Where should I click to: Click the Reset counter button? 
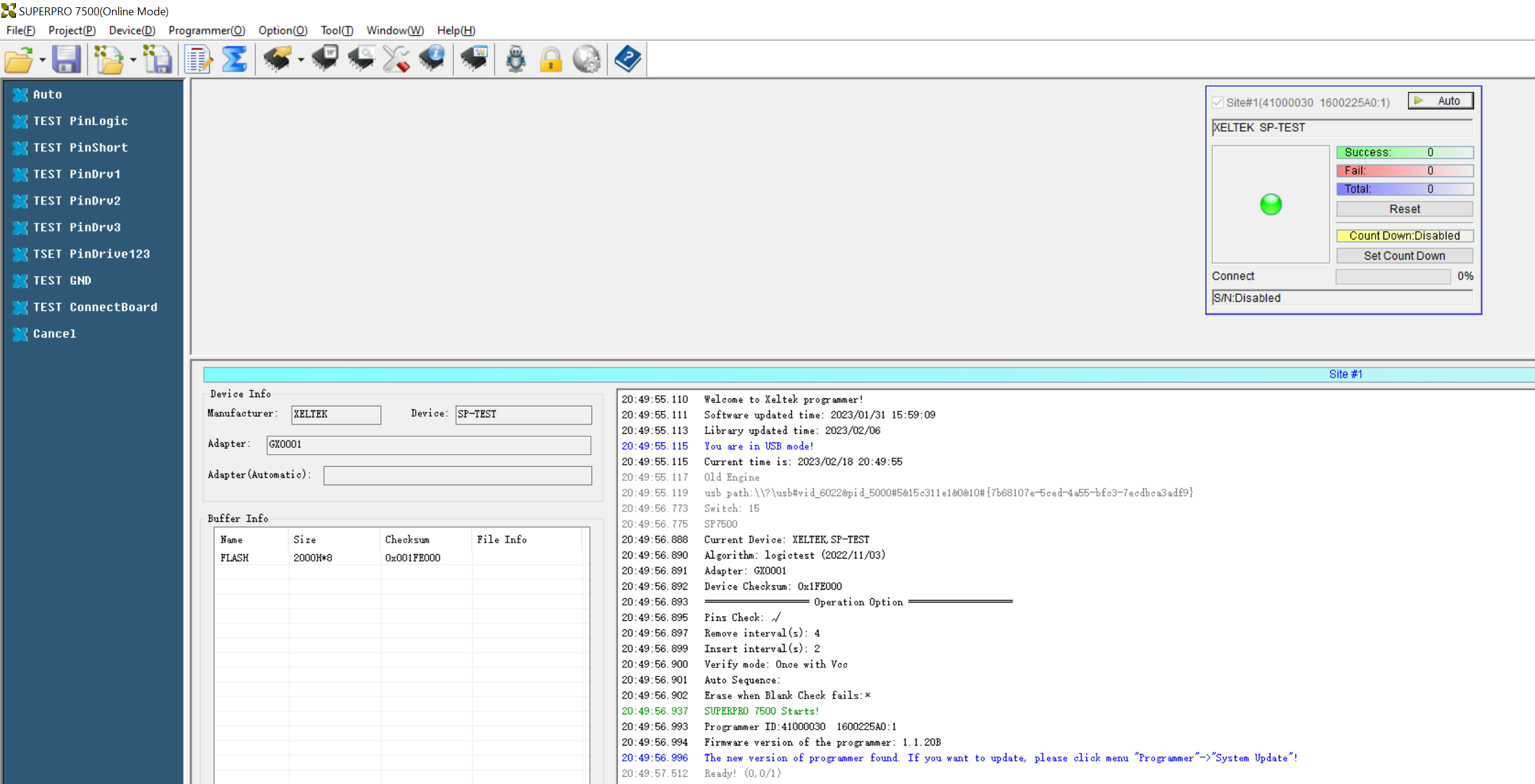click(x=1404, y=209)
